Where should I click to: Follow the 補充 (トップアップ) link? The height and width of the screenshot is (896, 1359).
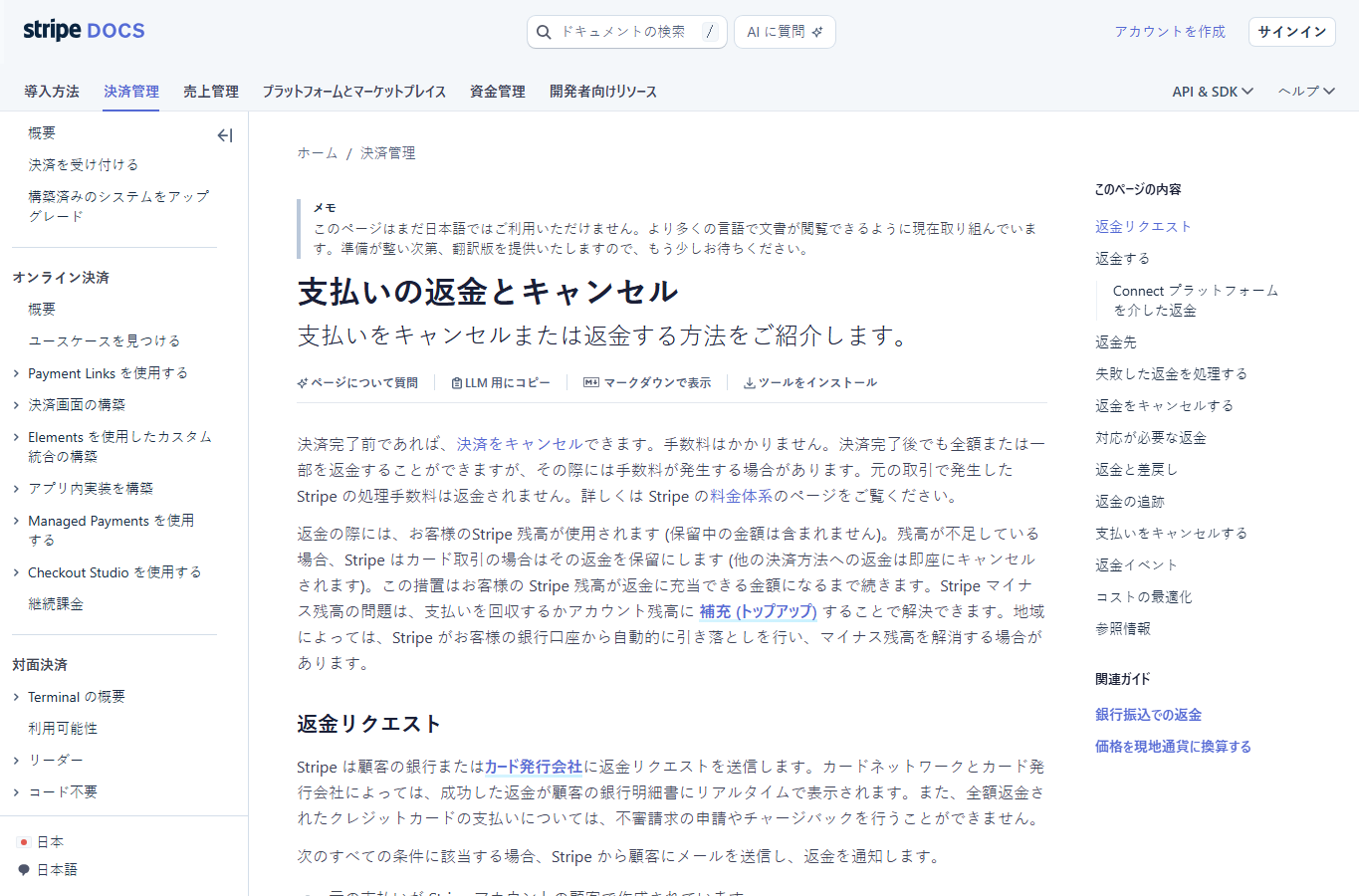(x=758, y=611)
